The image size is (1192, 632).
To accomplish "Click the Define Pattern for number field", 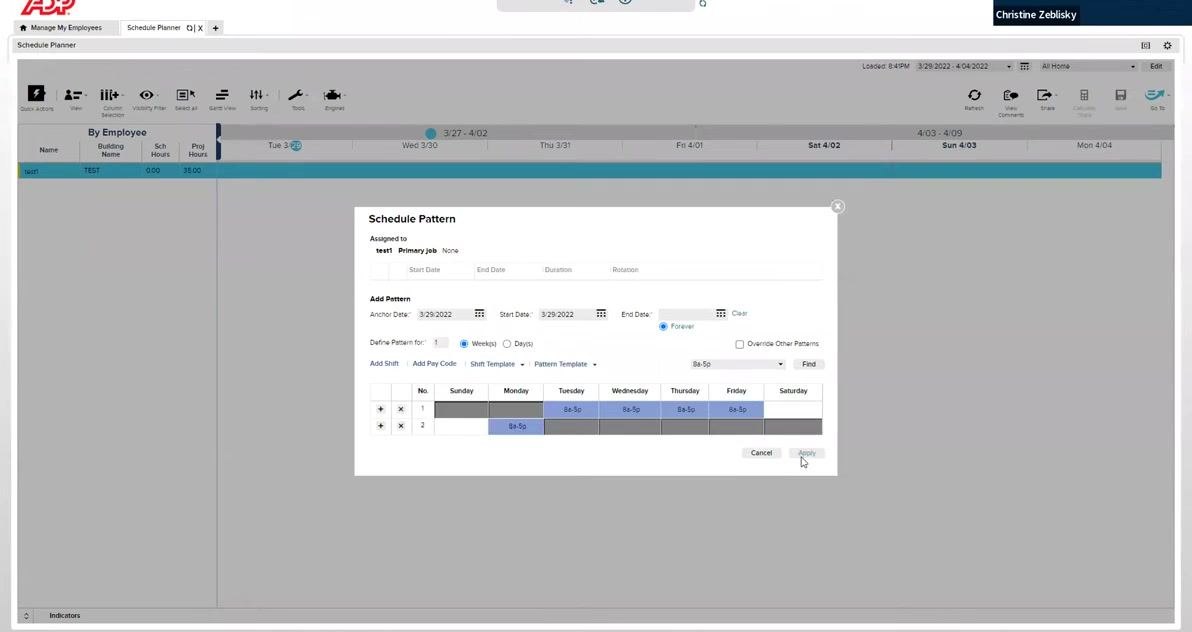I will point(440,343).
